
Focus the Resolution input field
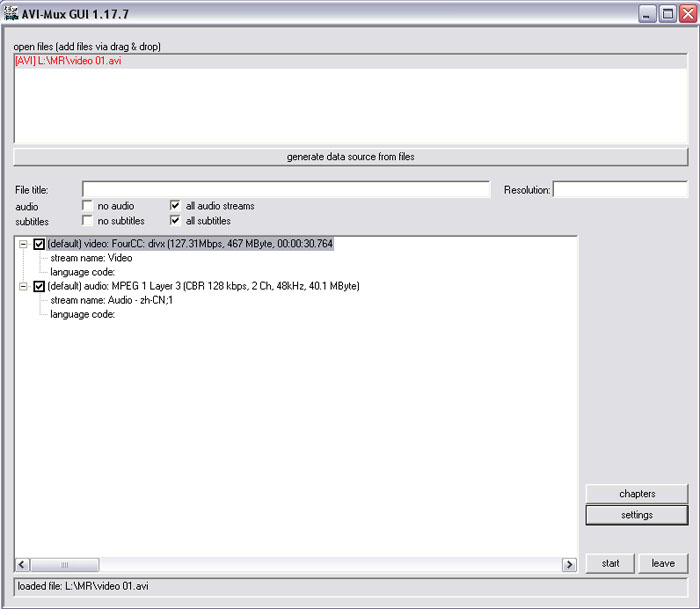[x=620, y=189]
